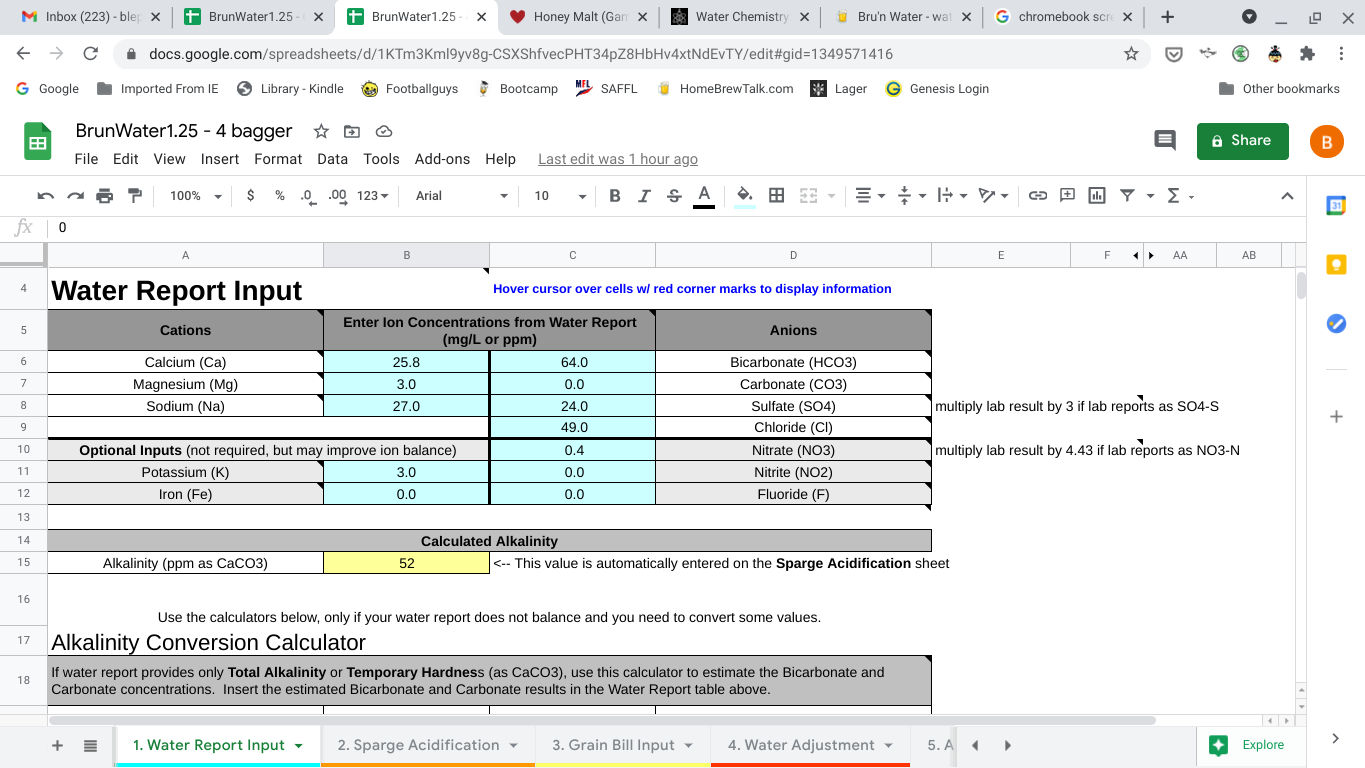Show the all sheets list
1365x768 pixels.
(x=90, y=746)
